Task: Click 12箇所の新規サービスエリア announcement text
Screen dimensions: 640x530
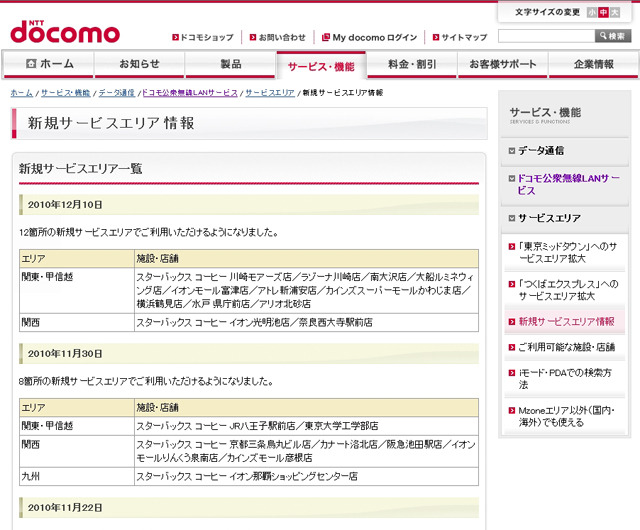Action: (149, 232)
